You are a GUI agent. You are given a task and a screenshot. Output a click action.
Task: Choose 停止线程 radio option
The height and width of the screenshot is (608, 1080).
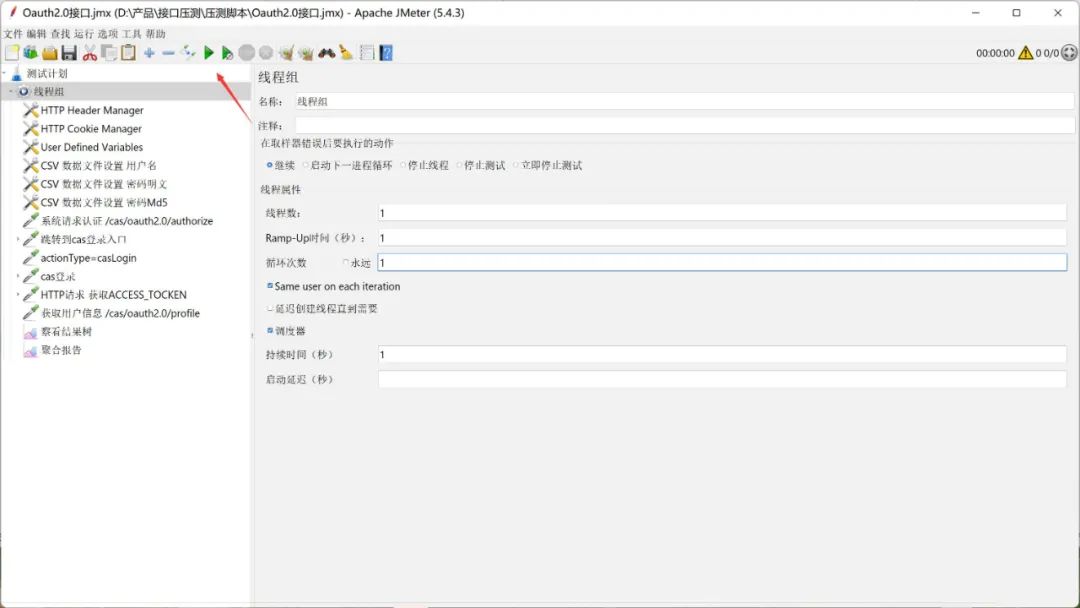tap(403, 165)
